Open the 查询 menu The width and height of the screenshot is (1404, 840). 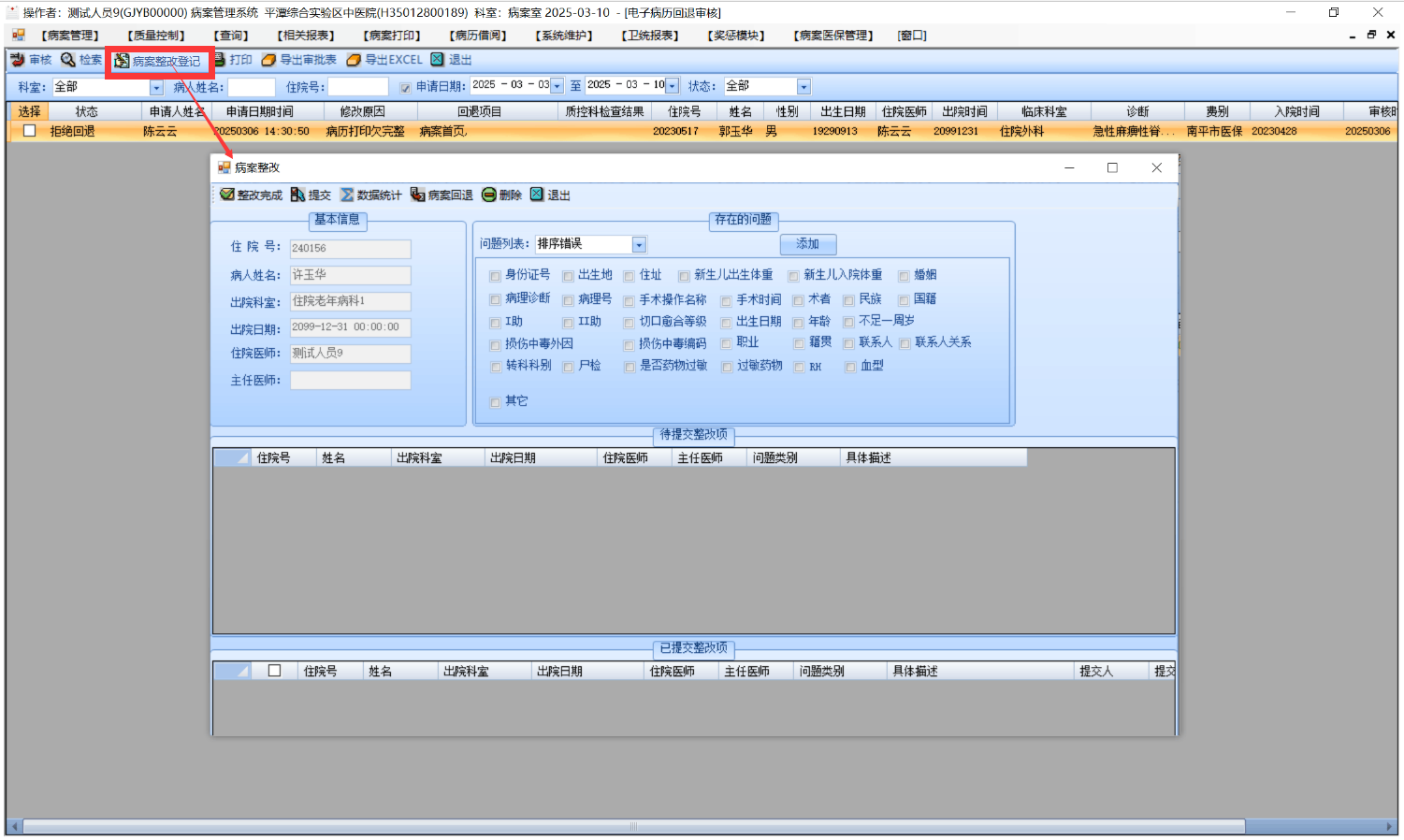point(231,36)
